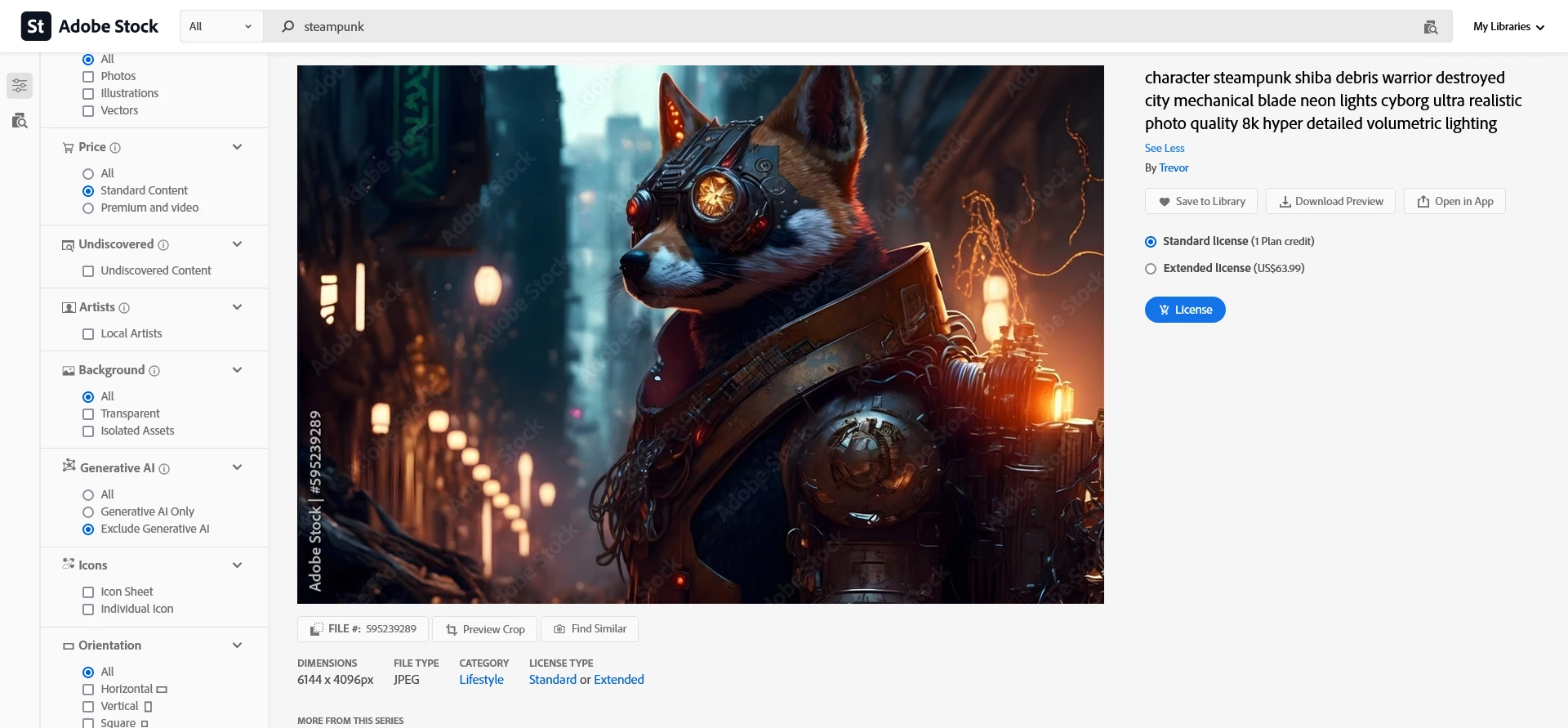1568x728 pixels.
Task: Open the My Libraries menu
Action: (x=1508, y=27)
